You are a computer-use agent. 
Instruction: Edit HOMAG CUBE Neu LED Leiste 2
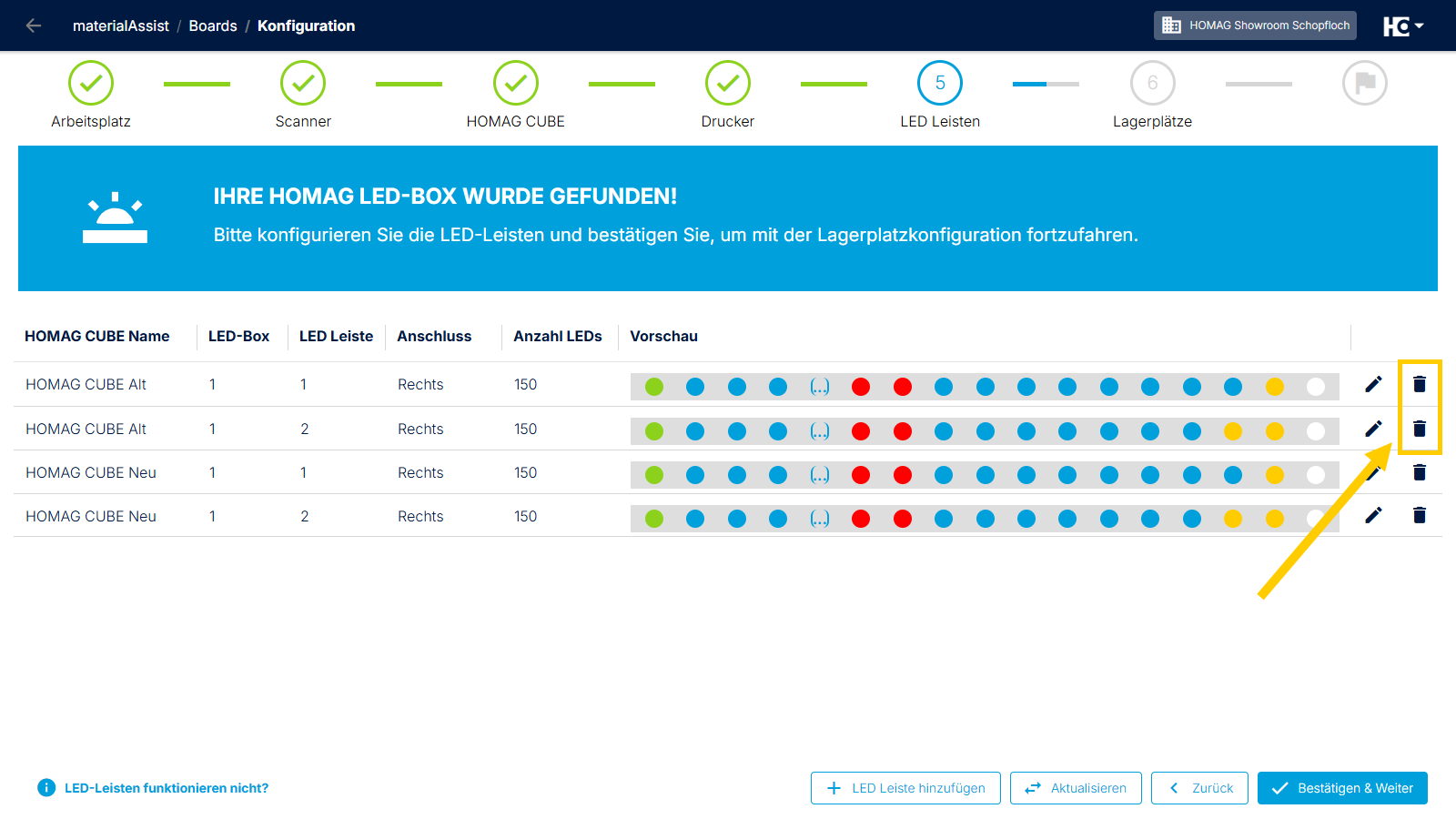tap(1373, 515)
